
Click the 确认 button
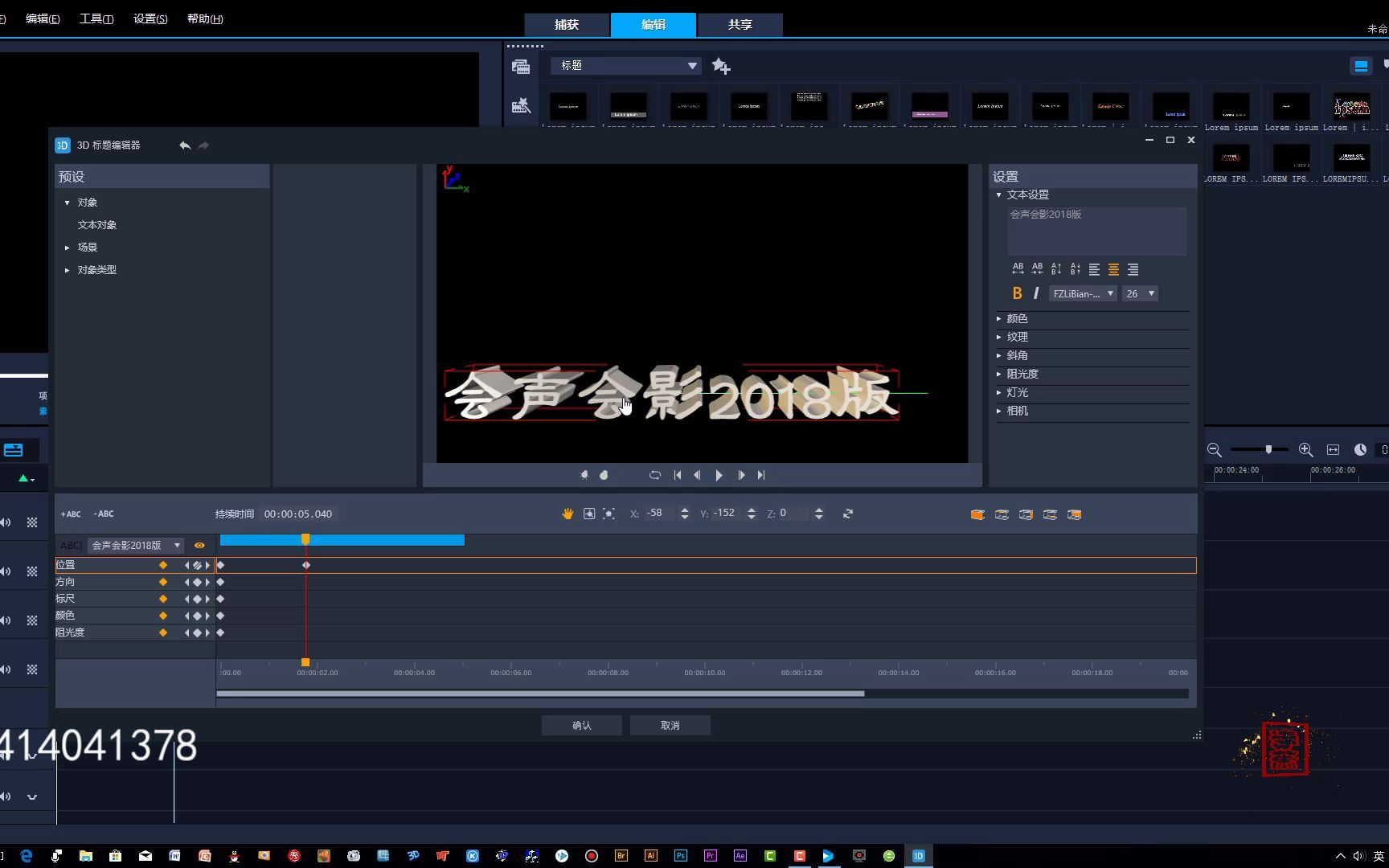(582, 725)
